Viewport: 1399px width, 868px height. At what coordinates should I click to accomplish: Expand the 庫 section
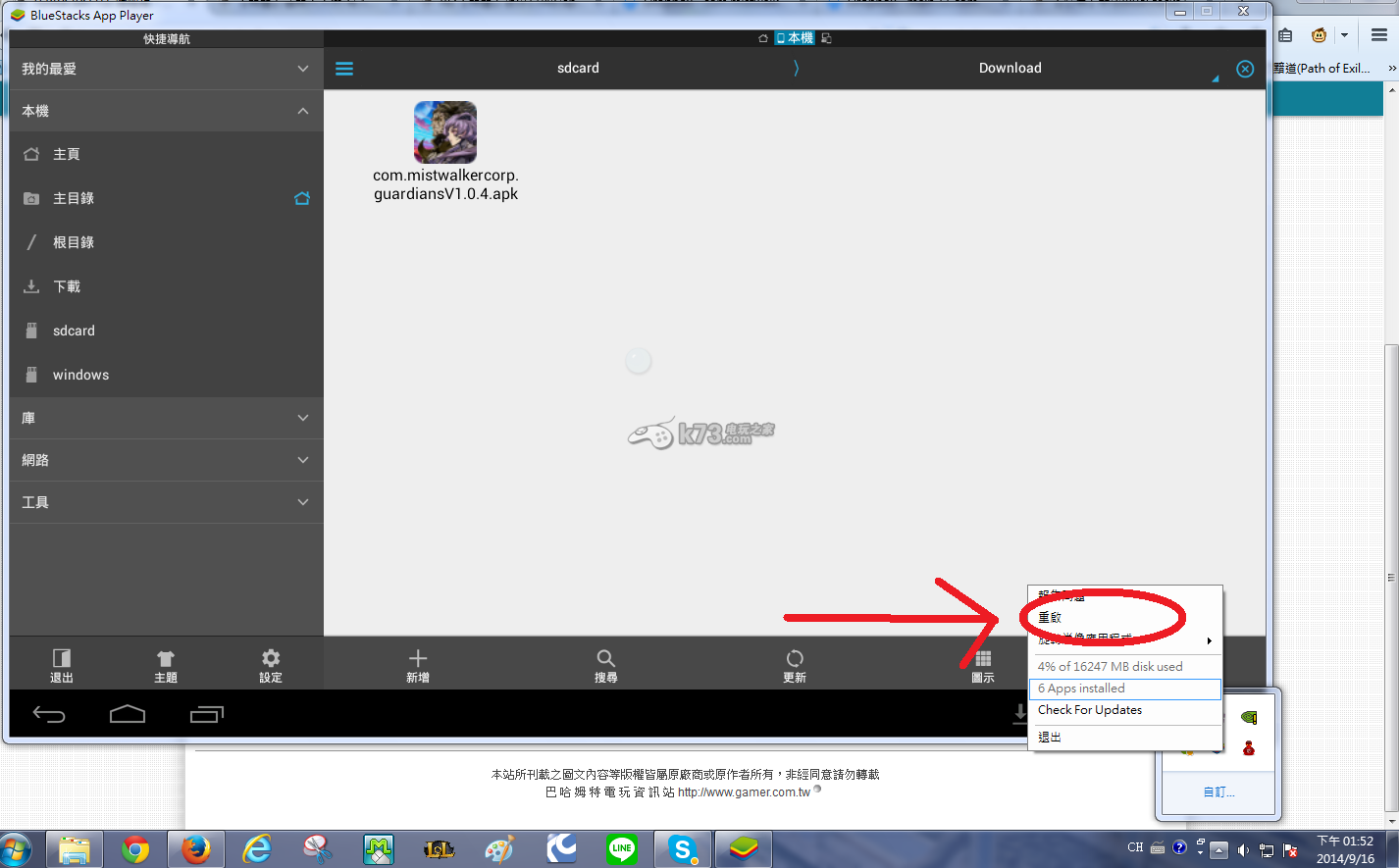167,418
